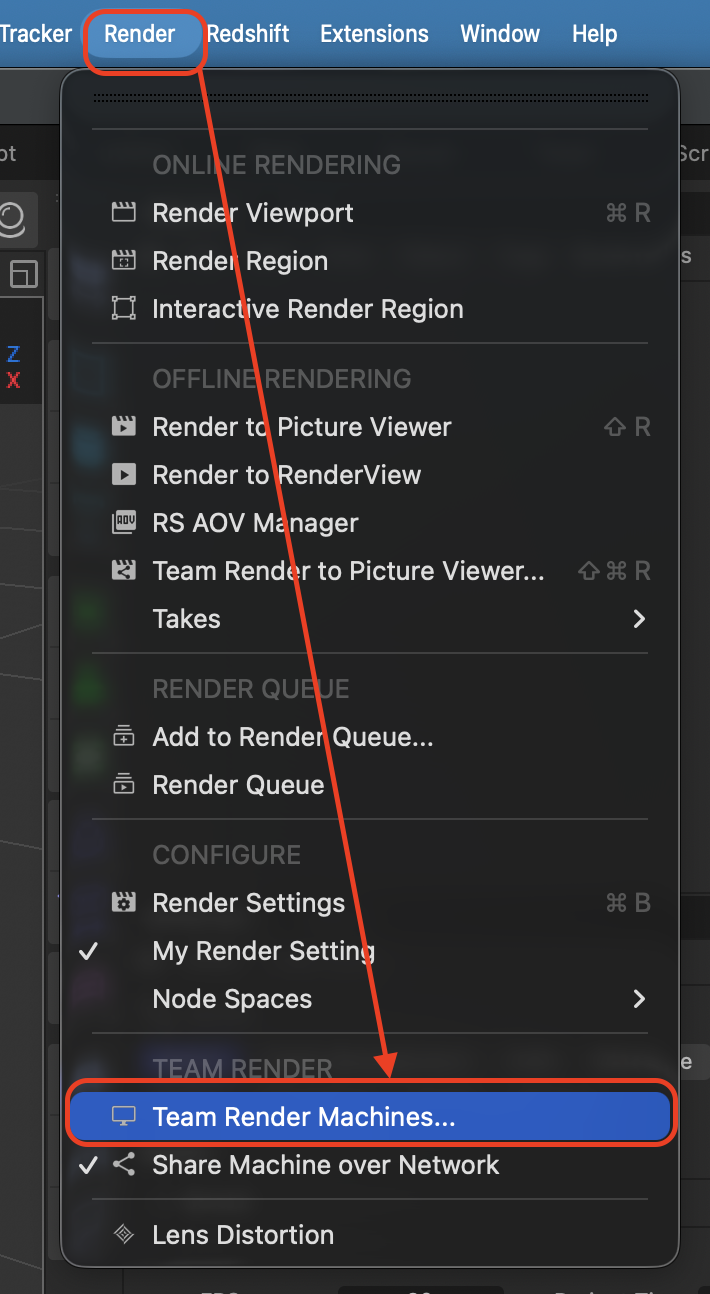Image resolution: width=710 pixels, height=1294 pixels.
Task: Open the Redshift menu
Action: pos(247,33)
